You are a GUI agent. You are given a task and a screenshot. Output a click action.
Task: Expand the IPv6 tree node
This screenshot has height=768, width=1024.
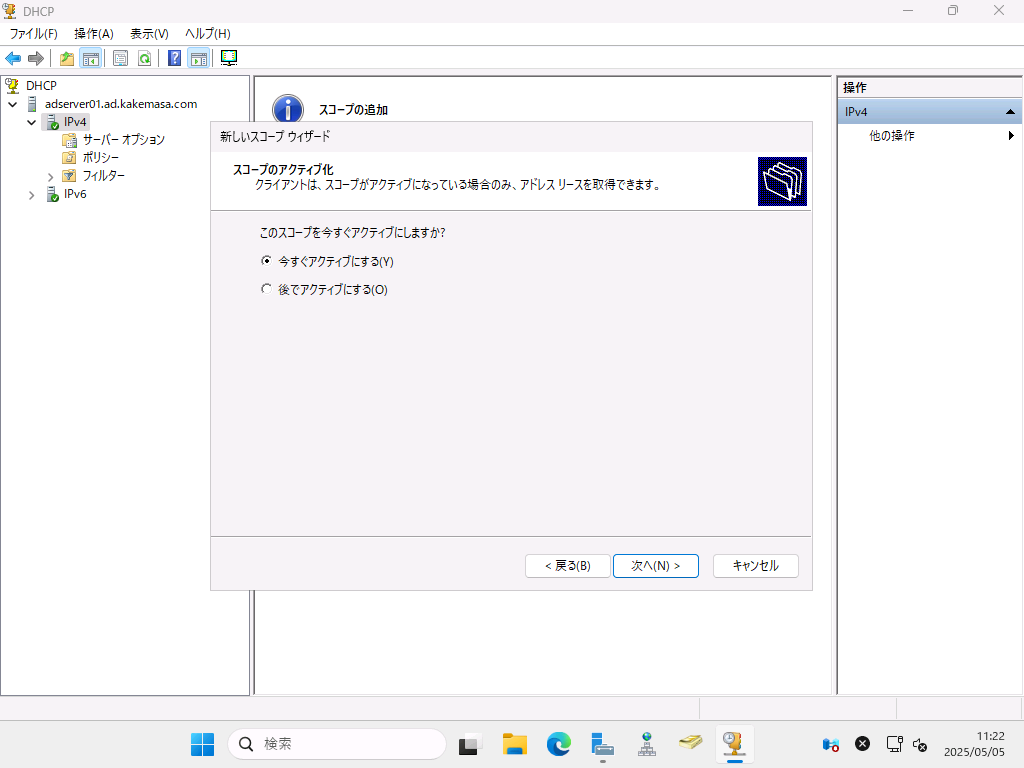coord(31,195)
